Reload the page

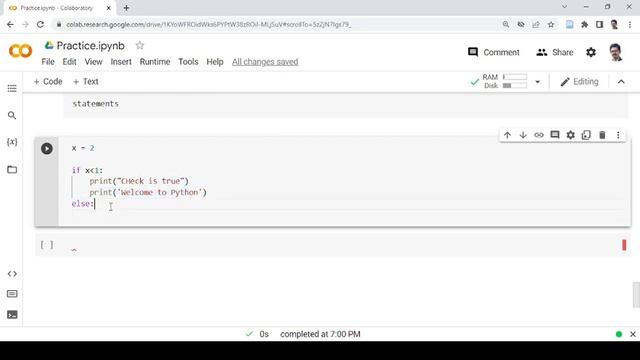[x=40, y=24]
